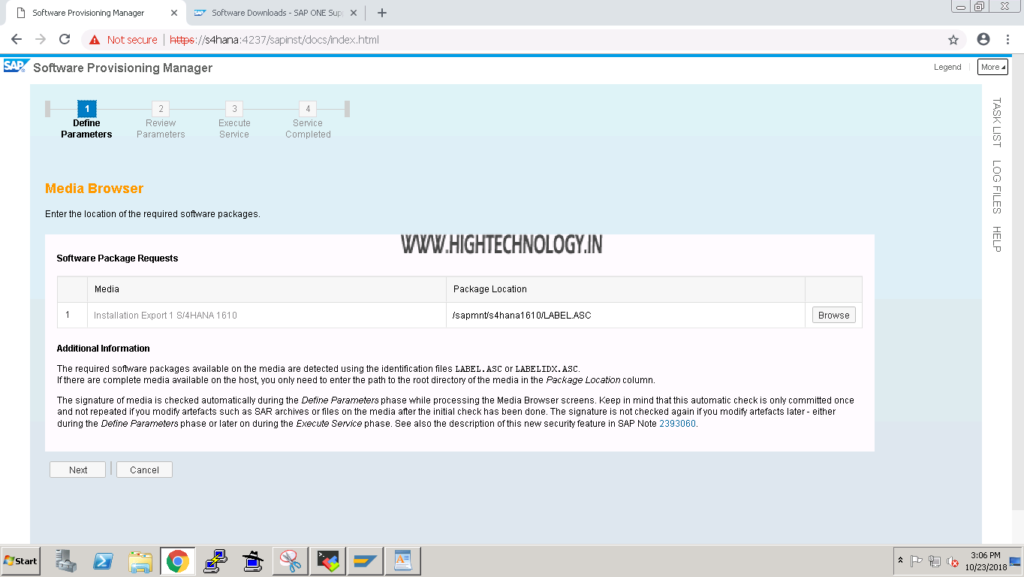1024x577 pixels.
Task: Open the HELP side panel
Action: click(x=997, y=239)
